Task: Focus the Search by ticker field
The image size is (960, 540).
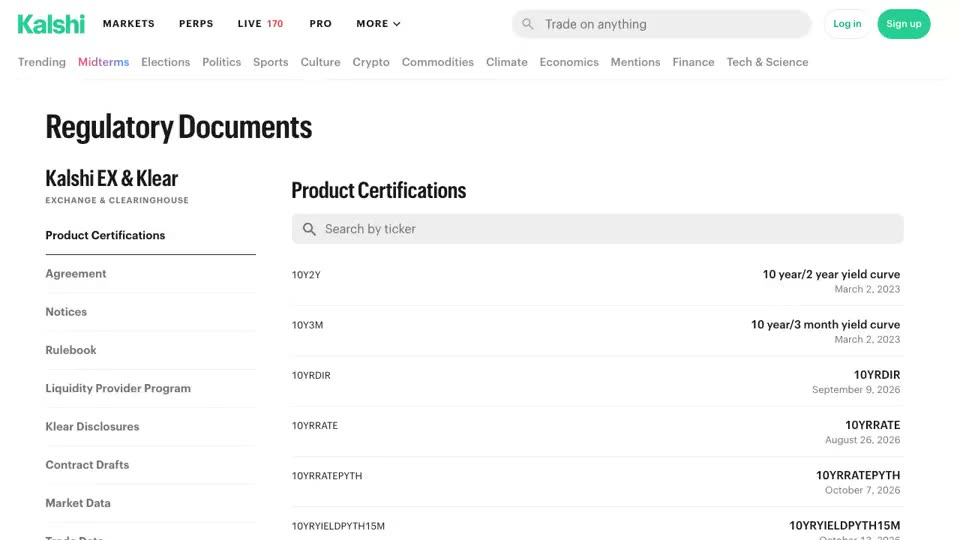Action: point(598,229)
